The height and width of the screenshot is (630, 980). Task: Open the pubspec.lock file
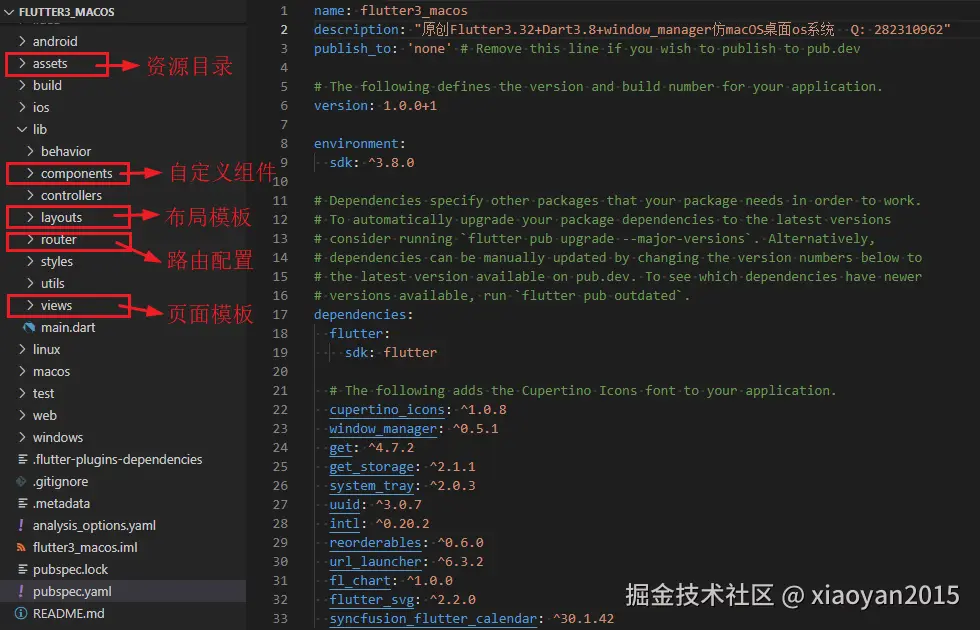pos(70,570)
